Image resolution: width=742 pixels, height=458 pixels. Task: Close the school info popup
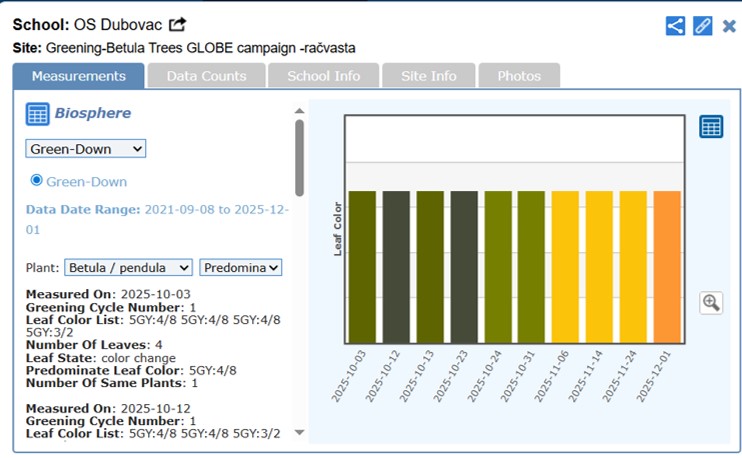point(729,26)
